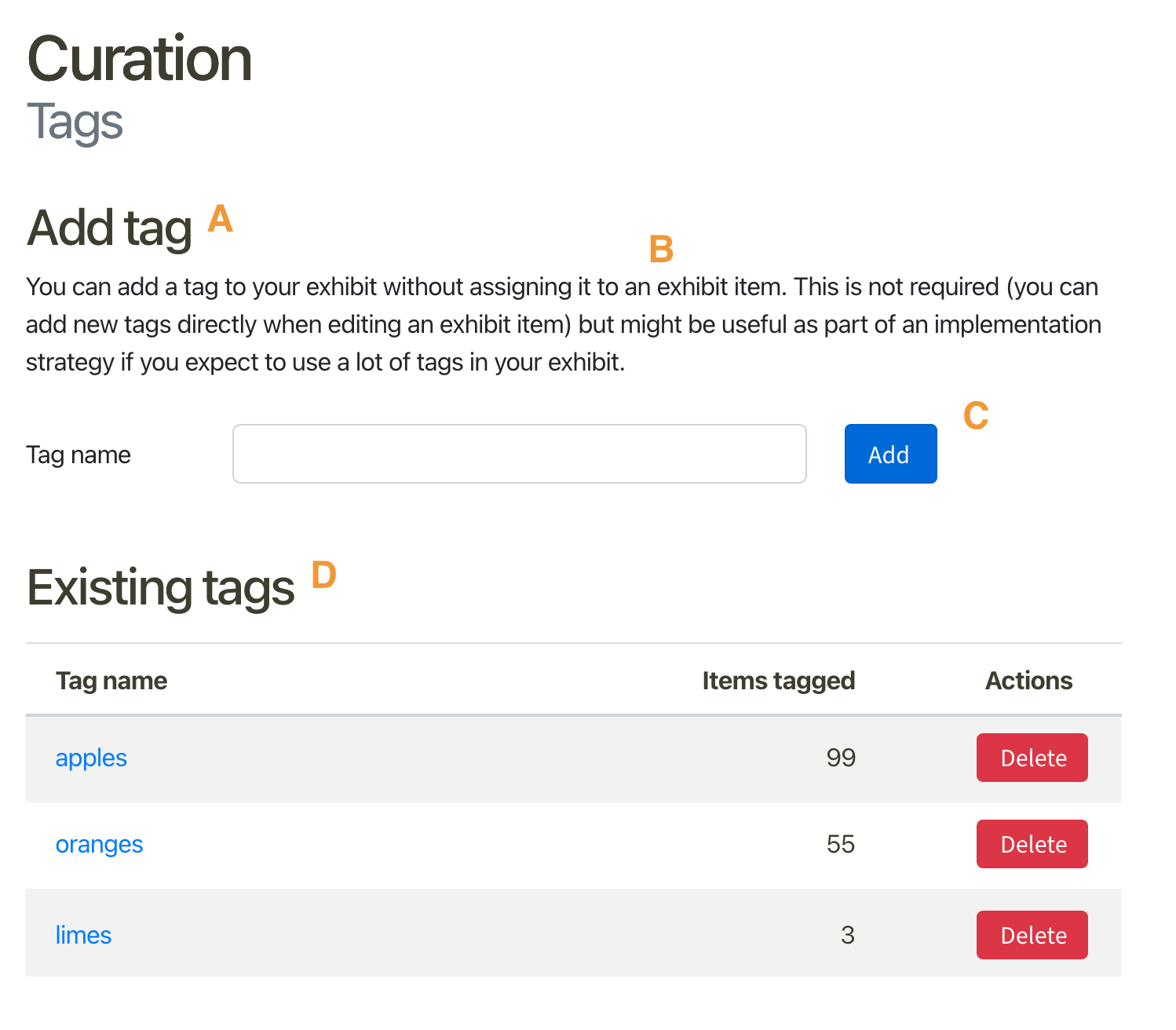Click the Items tagged column header

pos(778,681)
